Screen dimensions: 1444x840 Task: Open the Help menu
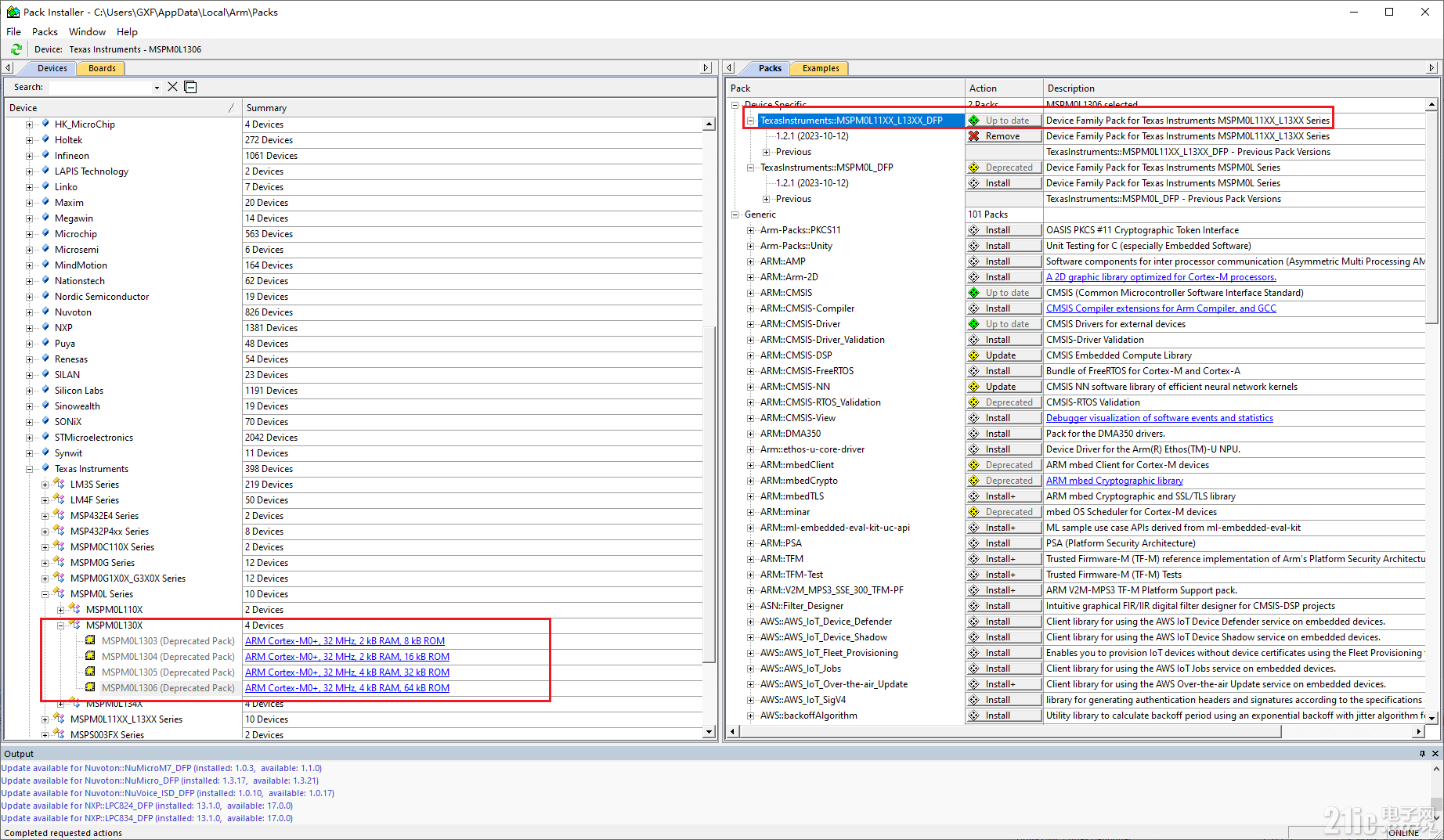tap(127, 32)
